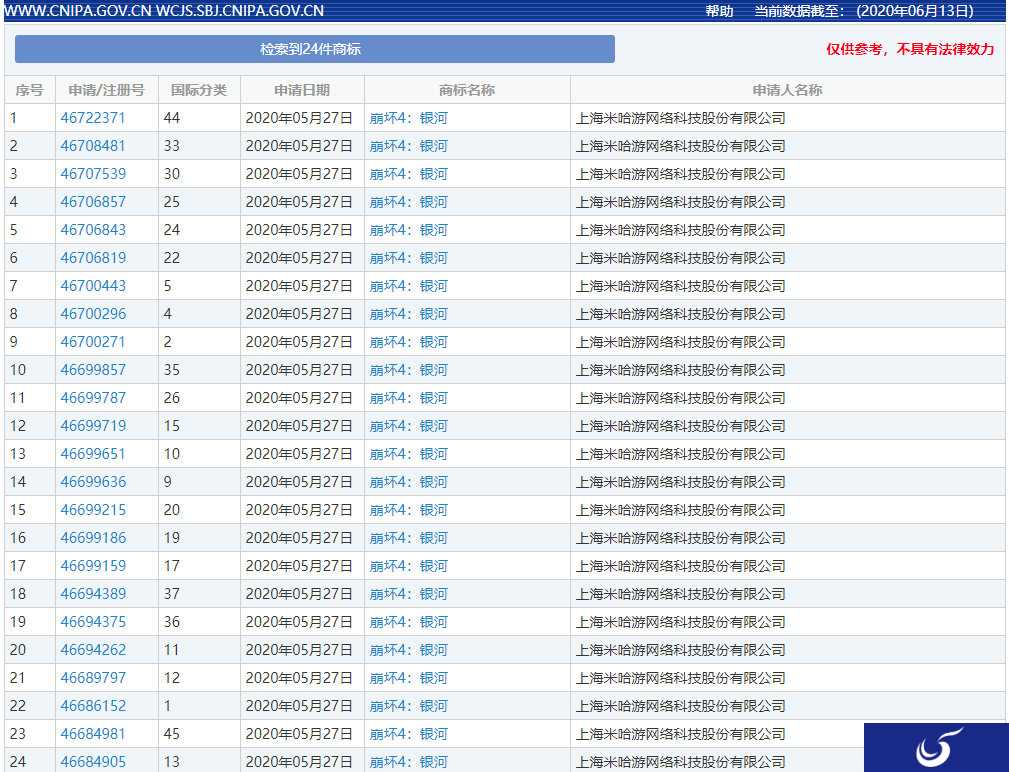The width and height of the screenshot is (1009, 772).
Task: Open trademark name link in row 7
Action: [x=408, y=286]
